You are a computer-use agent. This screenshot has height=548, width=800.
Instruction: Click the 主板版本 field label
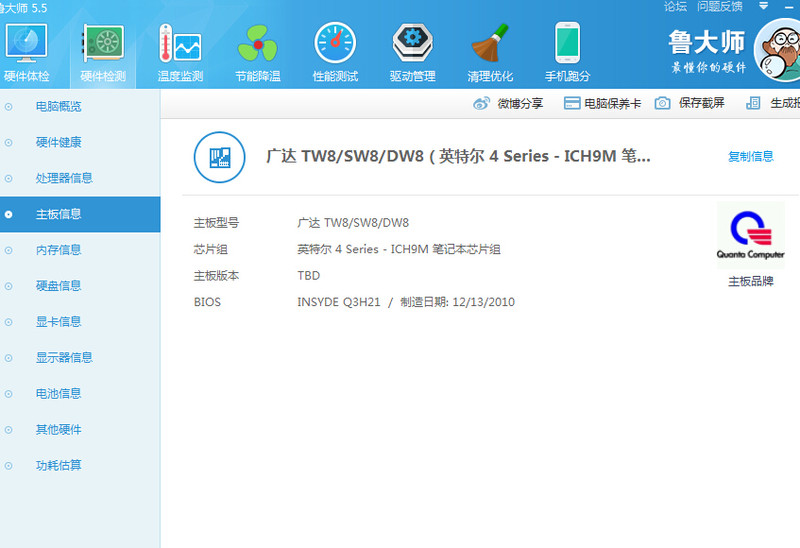(x=216, y=276)
